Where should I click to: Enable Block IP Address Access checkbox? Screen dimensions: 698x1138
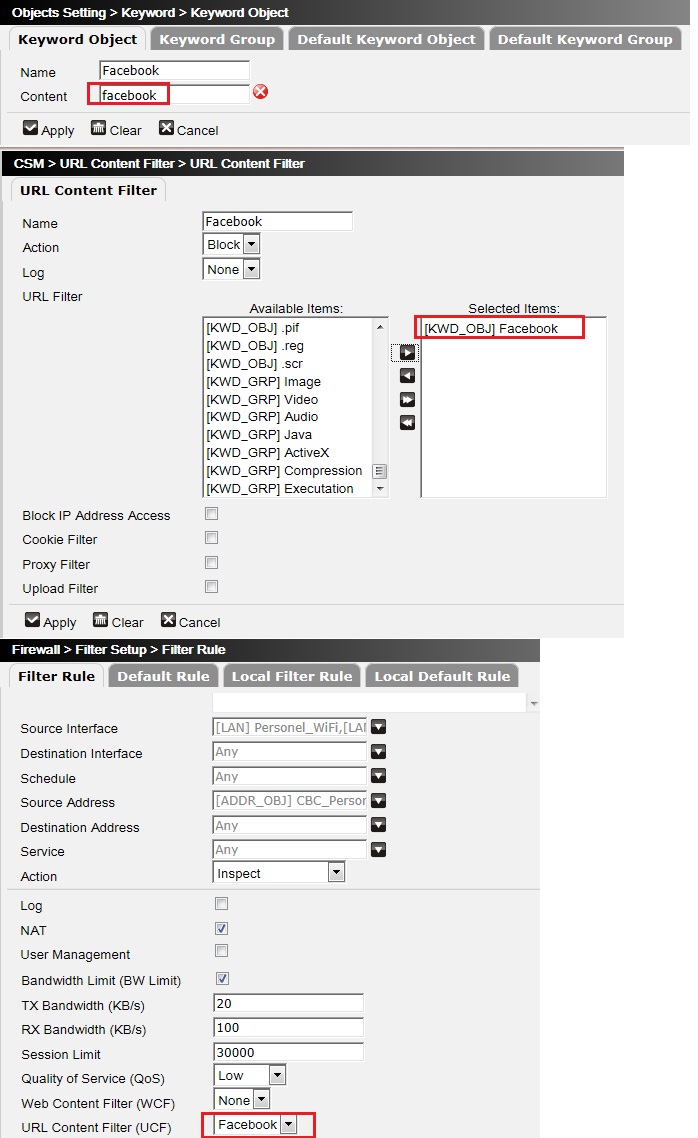click(211, 514)
